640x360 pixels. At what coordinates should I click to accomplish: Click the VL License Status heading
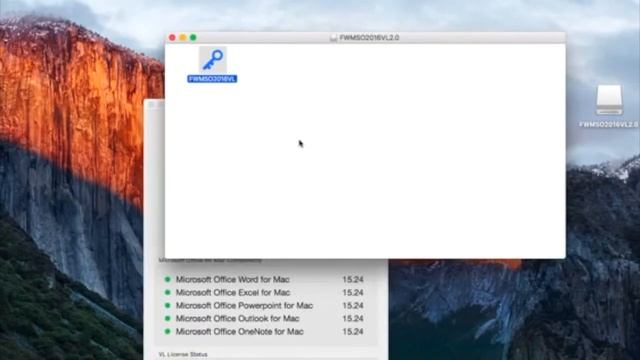[183, 354]
